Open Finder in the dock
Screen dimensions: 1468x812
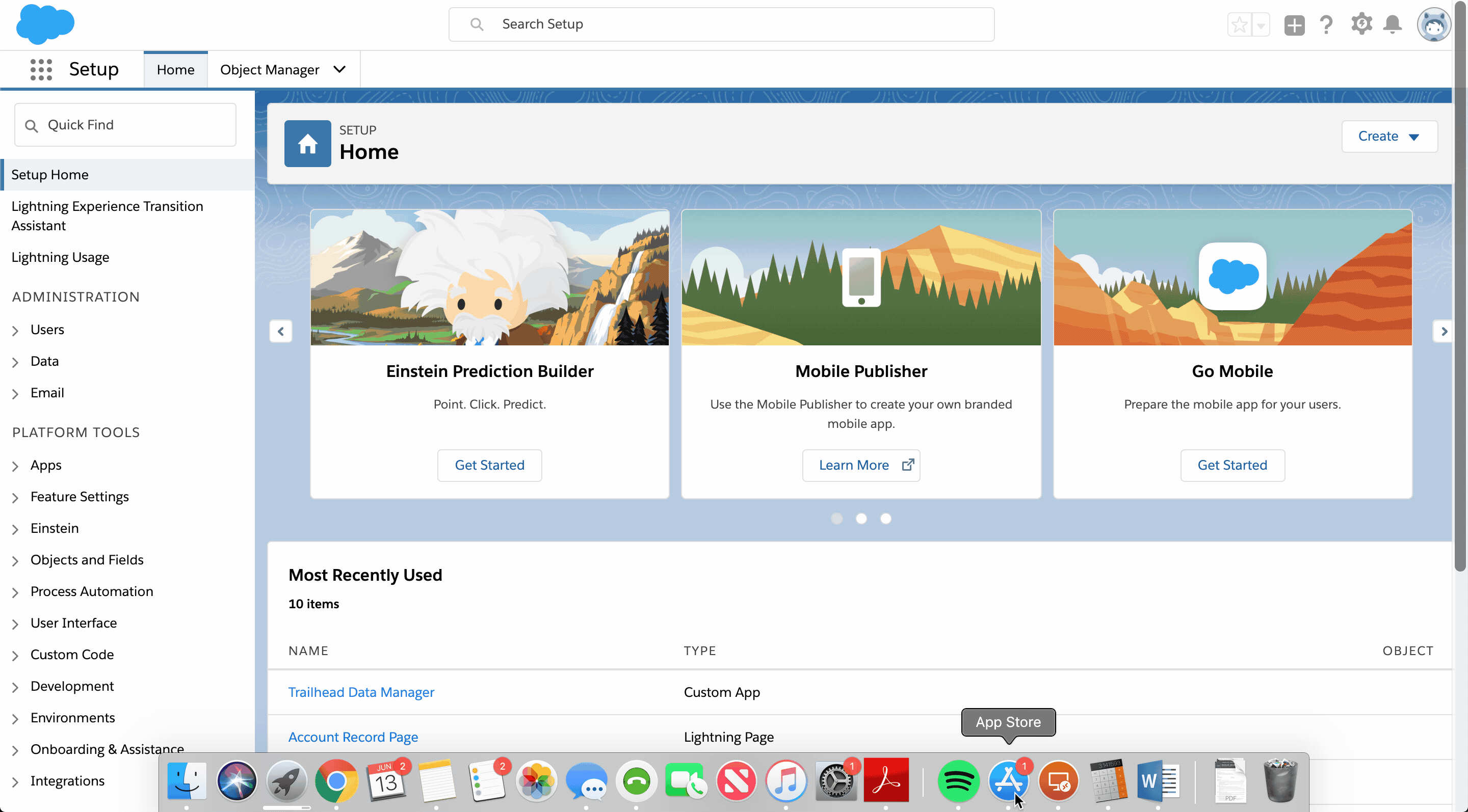tap(187, 781)
